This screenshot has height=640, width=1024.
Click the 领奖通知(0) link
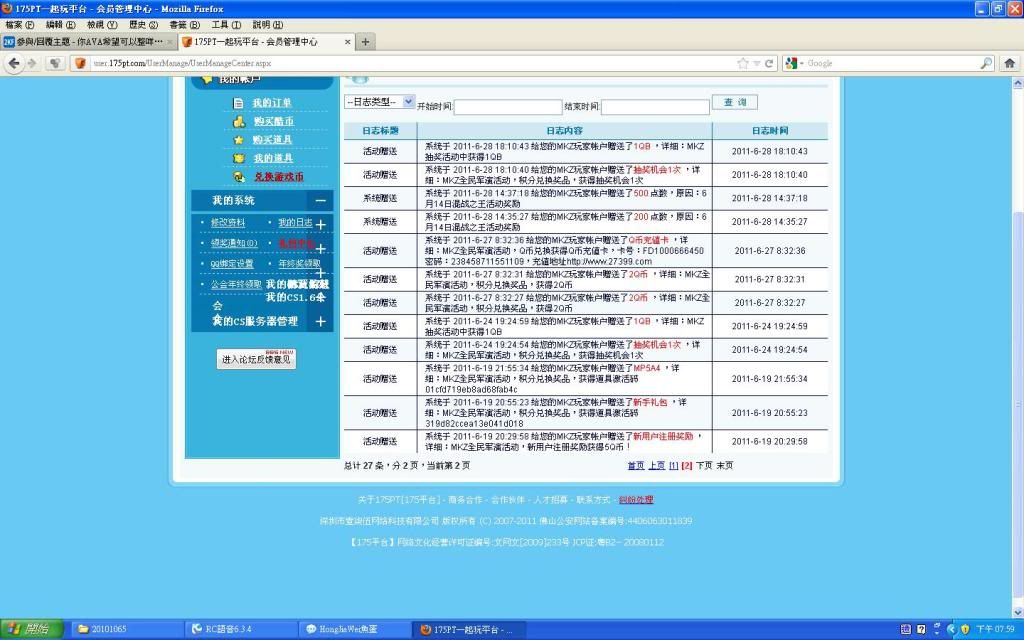coord(234,243)
